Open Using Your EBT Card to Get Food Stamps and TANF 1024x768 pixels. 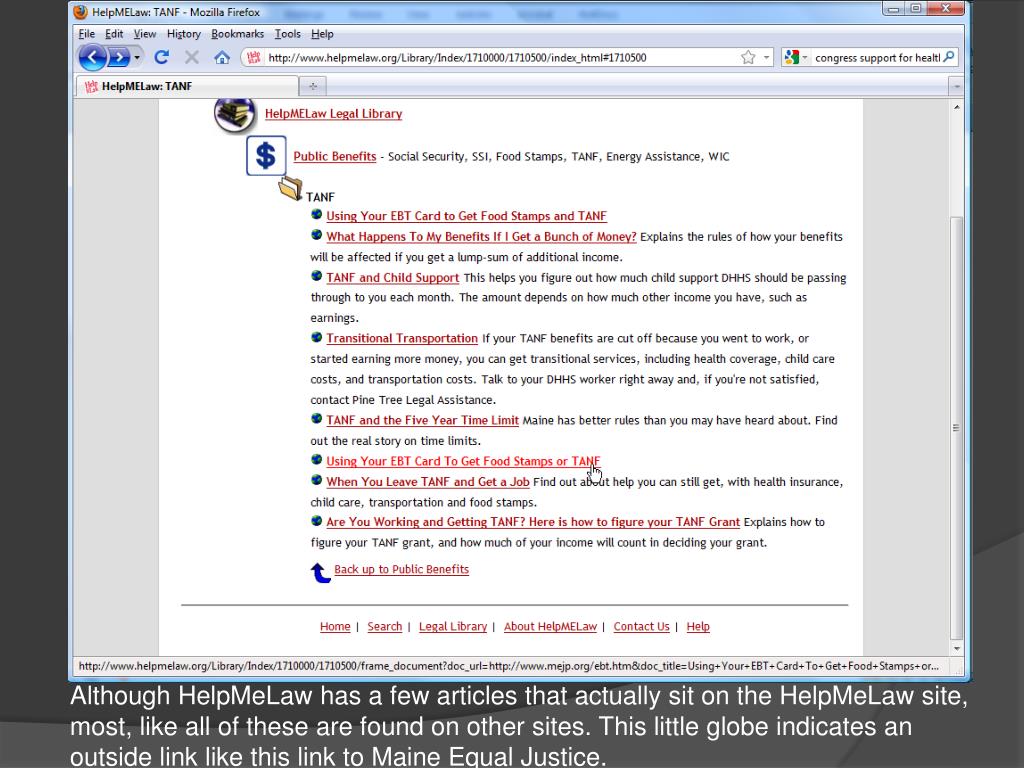[x=466, y=216]
